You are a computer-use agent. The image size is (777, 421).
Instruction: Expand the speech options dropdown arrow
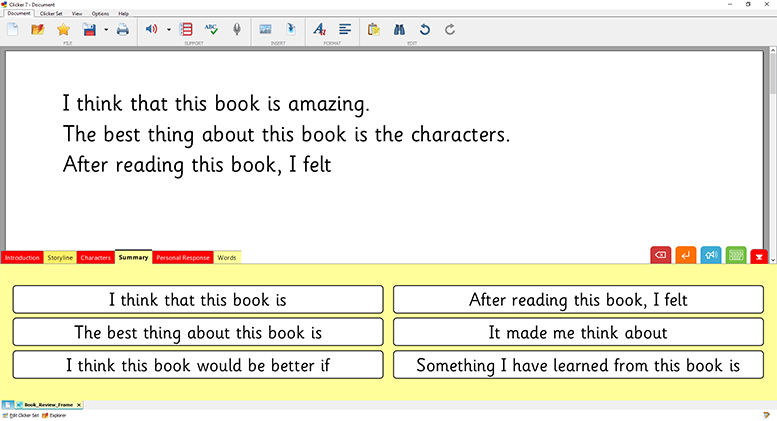tap(168, 29)
